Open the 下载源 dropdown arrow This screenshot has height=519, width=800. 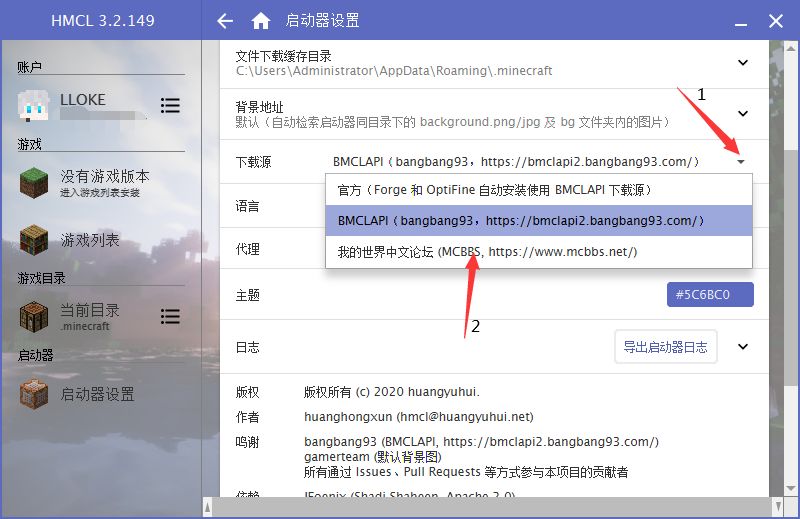click(x=741, y=162)
